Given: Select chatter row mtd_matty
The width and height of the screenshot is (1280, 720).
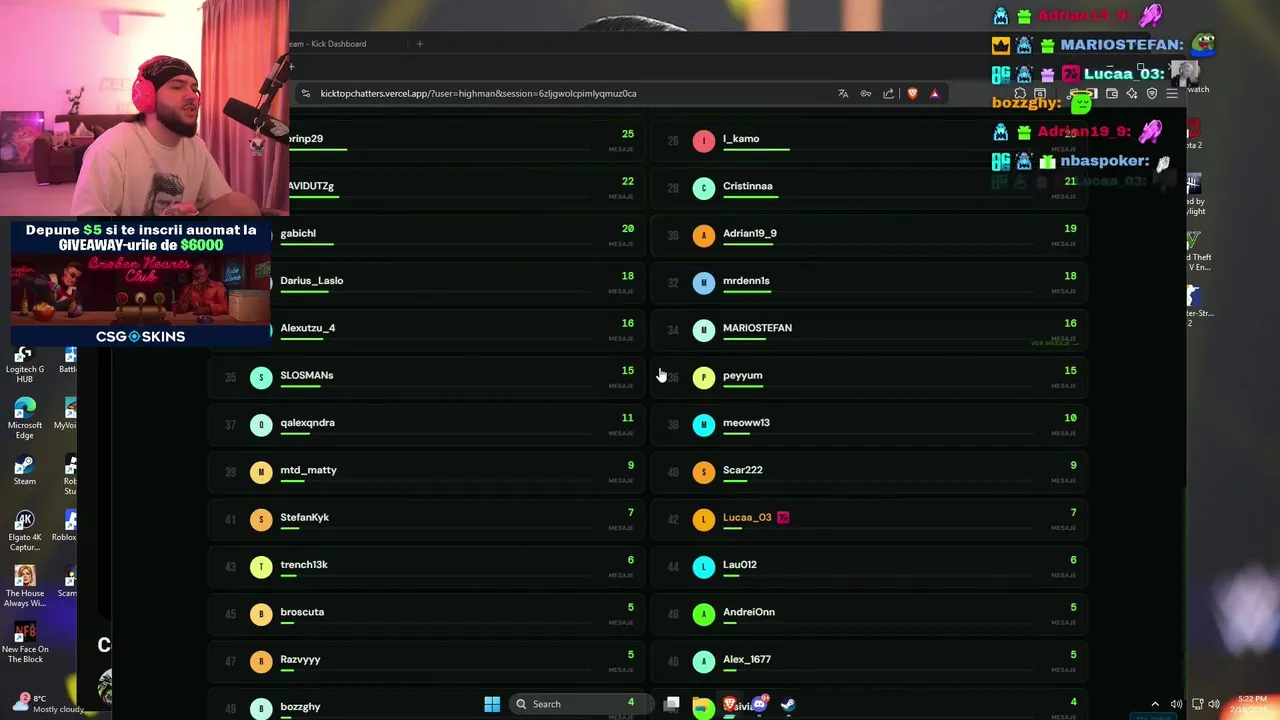Looking at the screenshot, I should pyautogui.click(x=428, y=471).
